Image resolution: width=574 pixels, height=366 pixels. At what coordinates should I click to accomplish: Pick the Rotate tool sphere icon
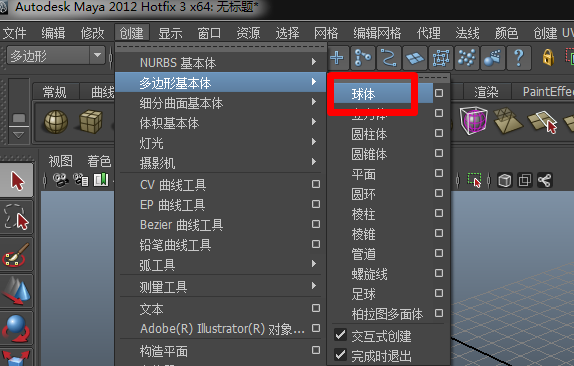[17, 328]
